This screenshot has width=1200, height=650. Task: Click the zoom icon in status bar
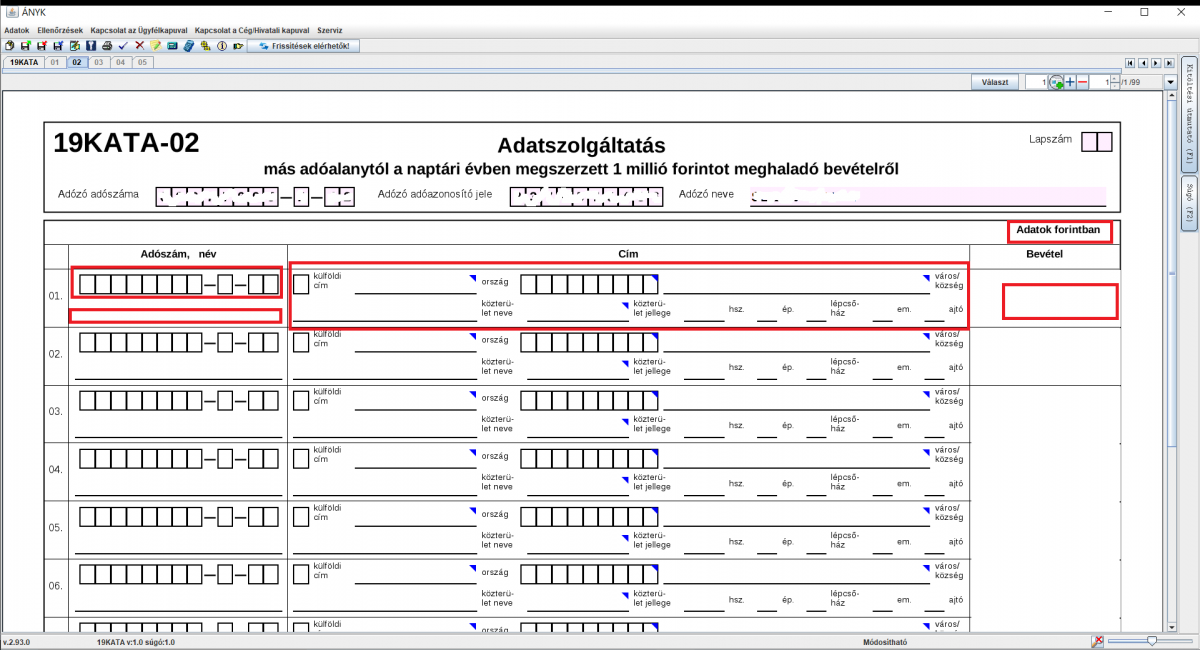(1097, 641)
